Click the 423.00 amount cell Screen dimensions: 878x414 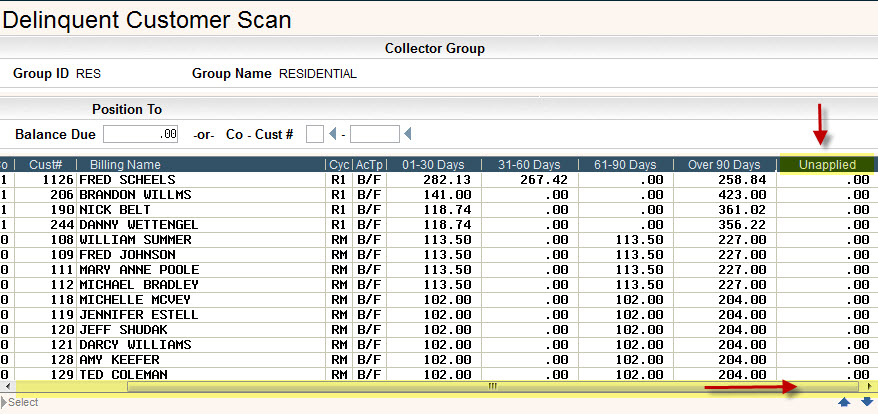coord(742,195)
